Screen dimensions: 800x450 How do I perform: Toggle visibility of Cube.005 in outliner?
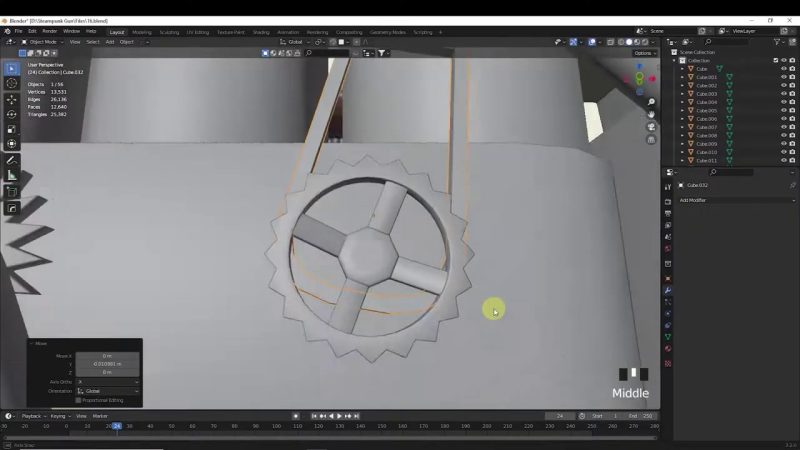(783, 110)
